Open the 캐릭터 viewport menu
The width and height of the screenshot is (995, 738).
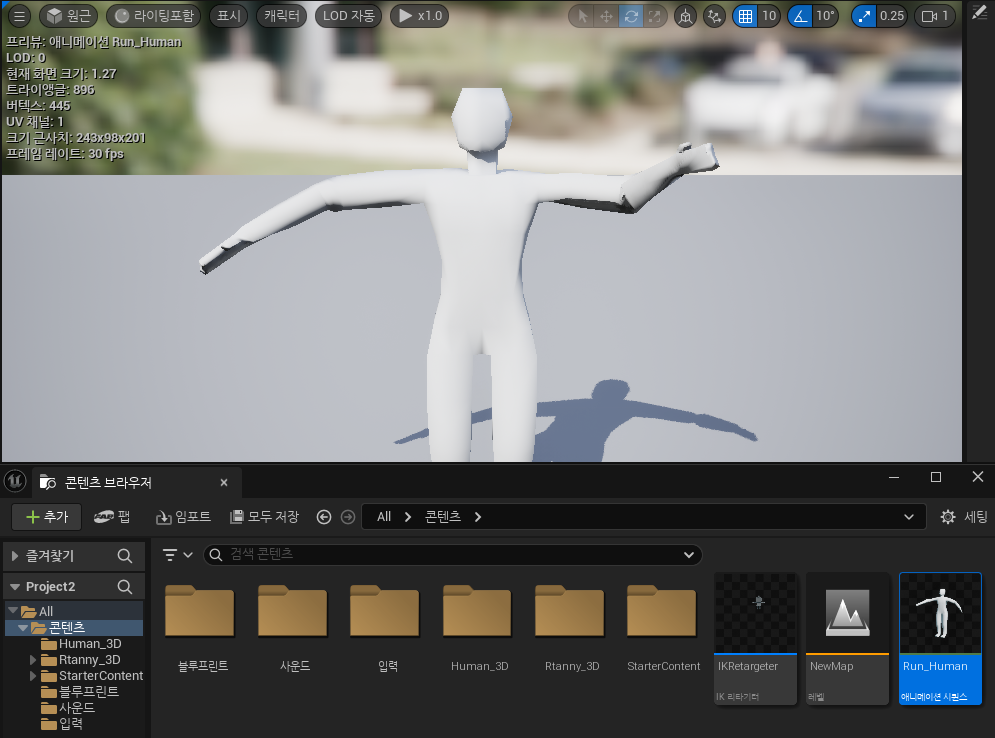click(x=282, y=16)
